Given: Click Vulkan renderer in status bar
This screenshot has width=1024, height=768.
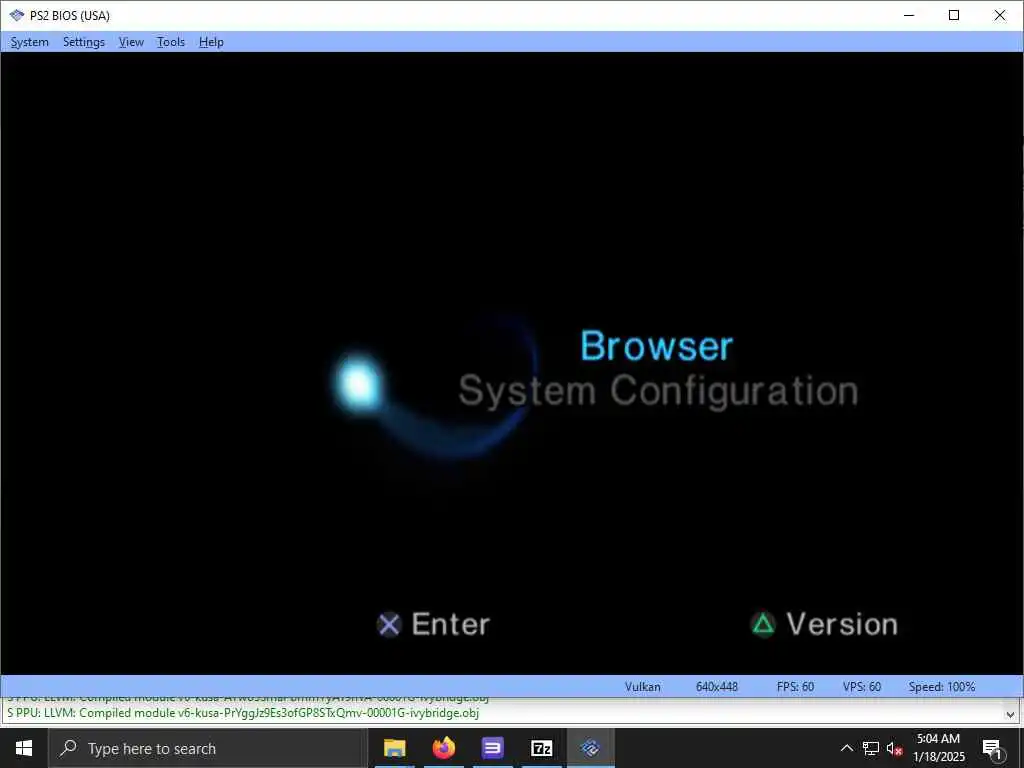Looking at the screenshot, I should (643, 686).
